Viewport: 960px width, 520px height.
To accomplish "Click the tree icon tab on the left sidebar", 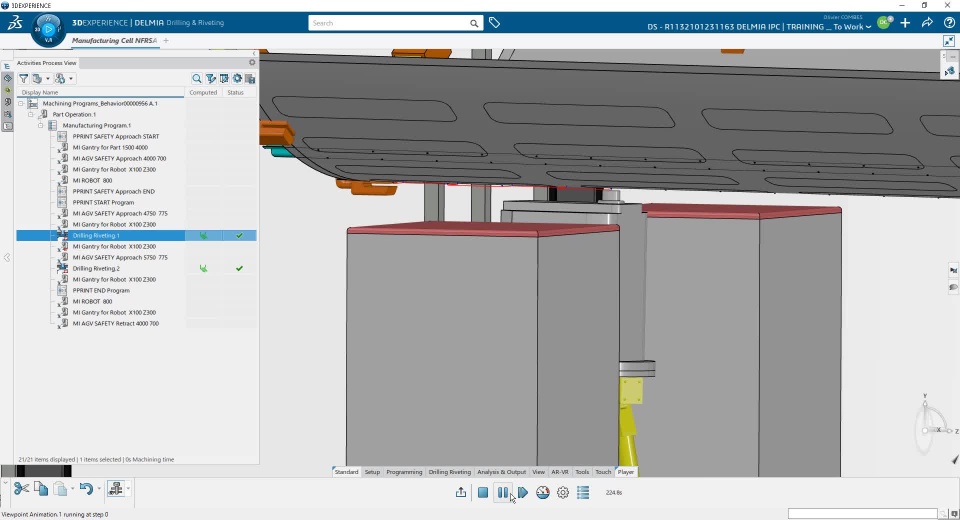I will [x=7, y=66].
